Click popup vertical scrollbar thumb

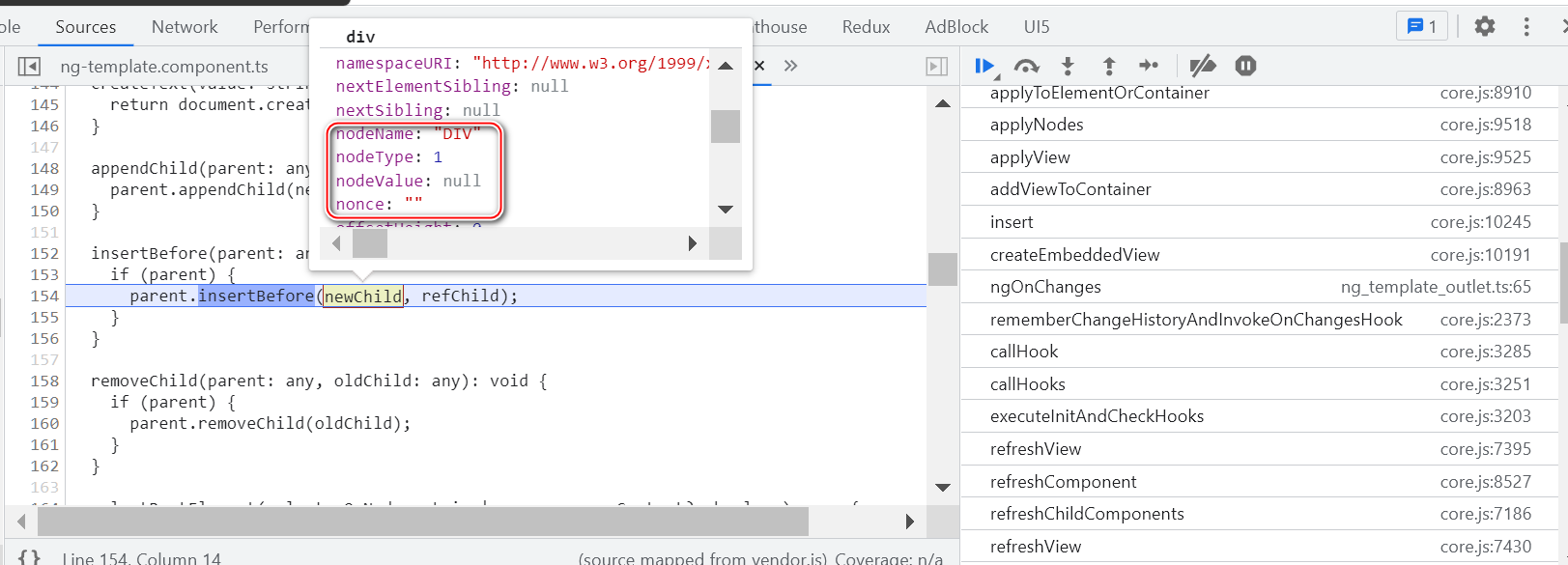(x=726, y=127)
